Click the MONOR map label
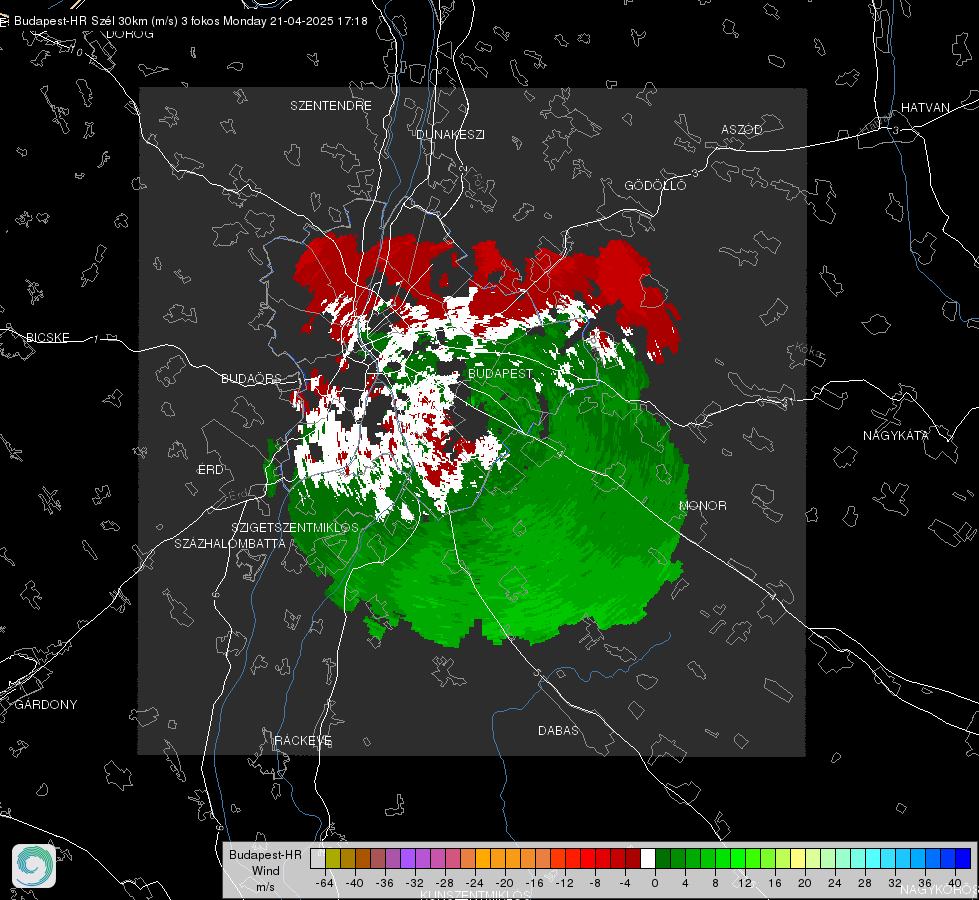The height and width of the screenshot is (900, 979). click(x=703, y=506)
